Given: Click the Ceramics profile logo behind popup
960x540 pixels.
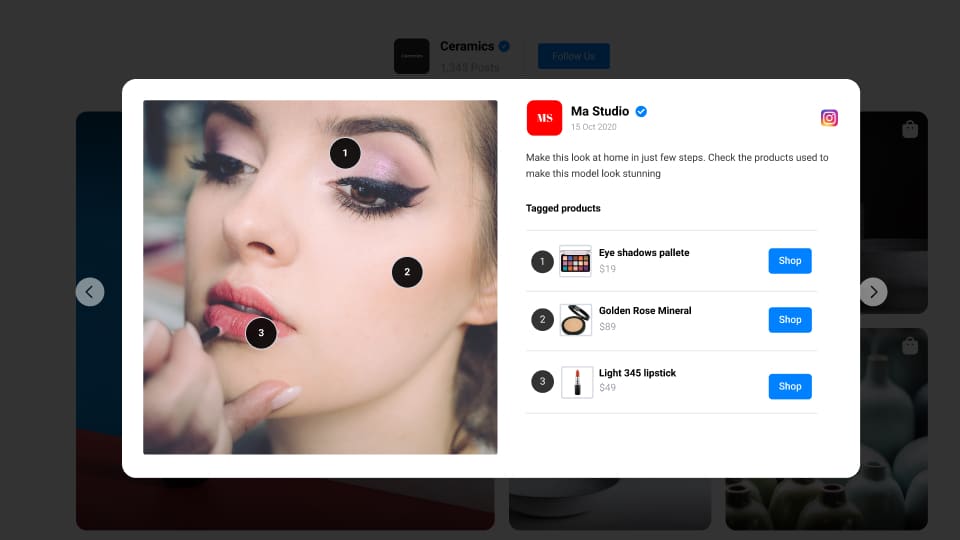Looking at the screenshot, I should (411, 56).
